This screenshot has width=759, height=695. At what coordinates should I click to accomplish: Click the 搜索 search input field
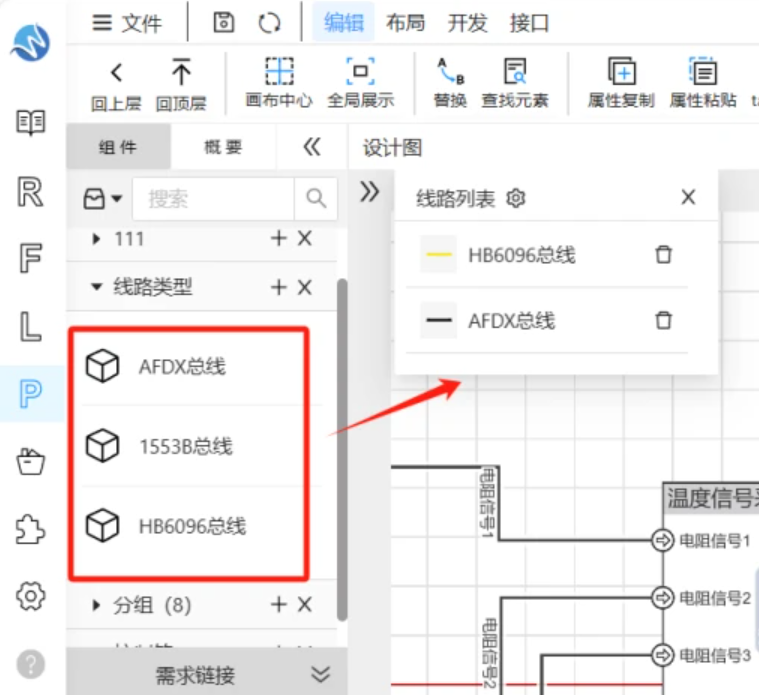213,198
